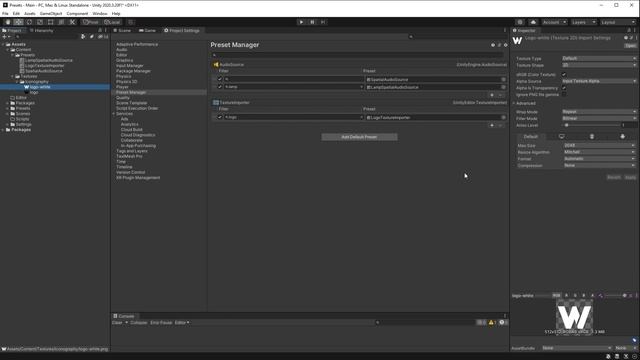This screenshot has height=360, width=640.
Task: Click the Open button in Inspector header
Action: [630, 46]
